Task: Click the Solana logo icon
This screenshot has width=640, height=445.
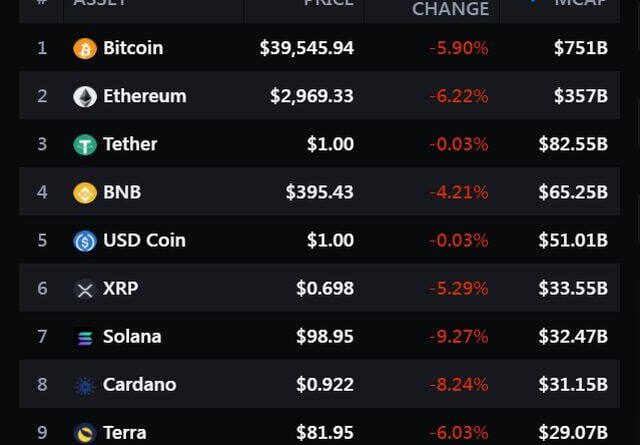Action: (85, 337)
